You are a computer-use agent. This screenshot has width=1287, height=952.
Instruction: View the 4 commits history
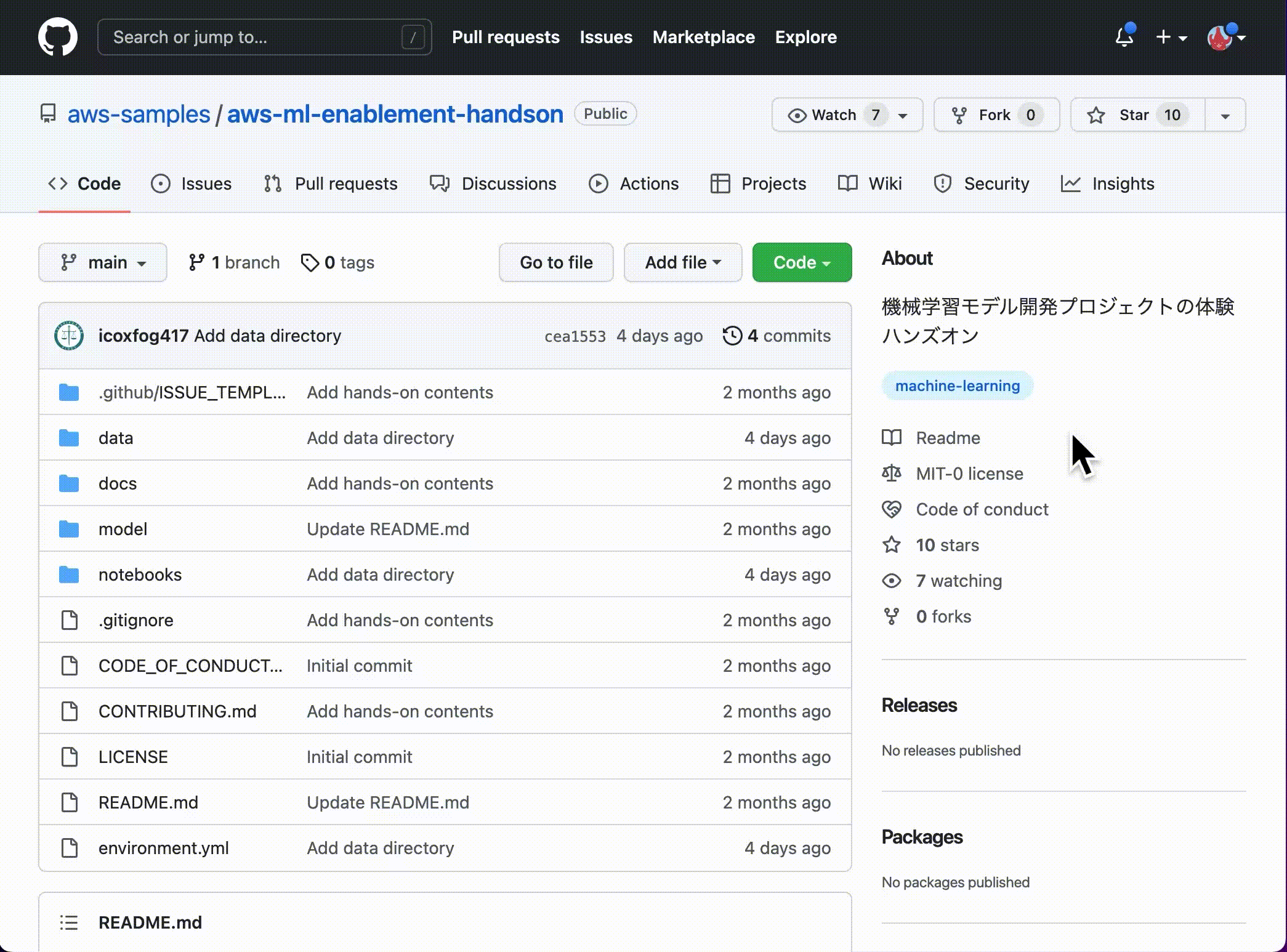pyautogui.click(x=777, y=336)
